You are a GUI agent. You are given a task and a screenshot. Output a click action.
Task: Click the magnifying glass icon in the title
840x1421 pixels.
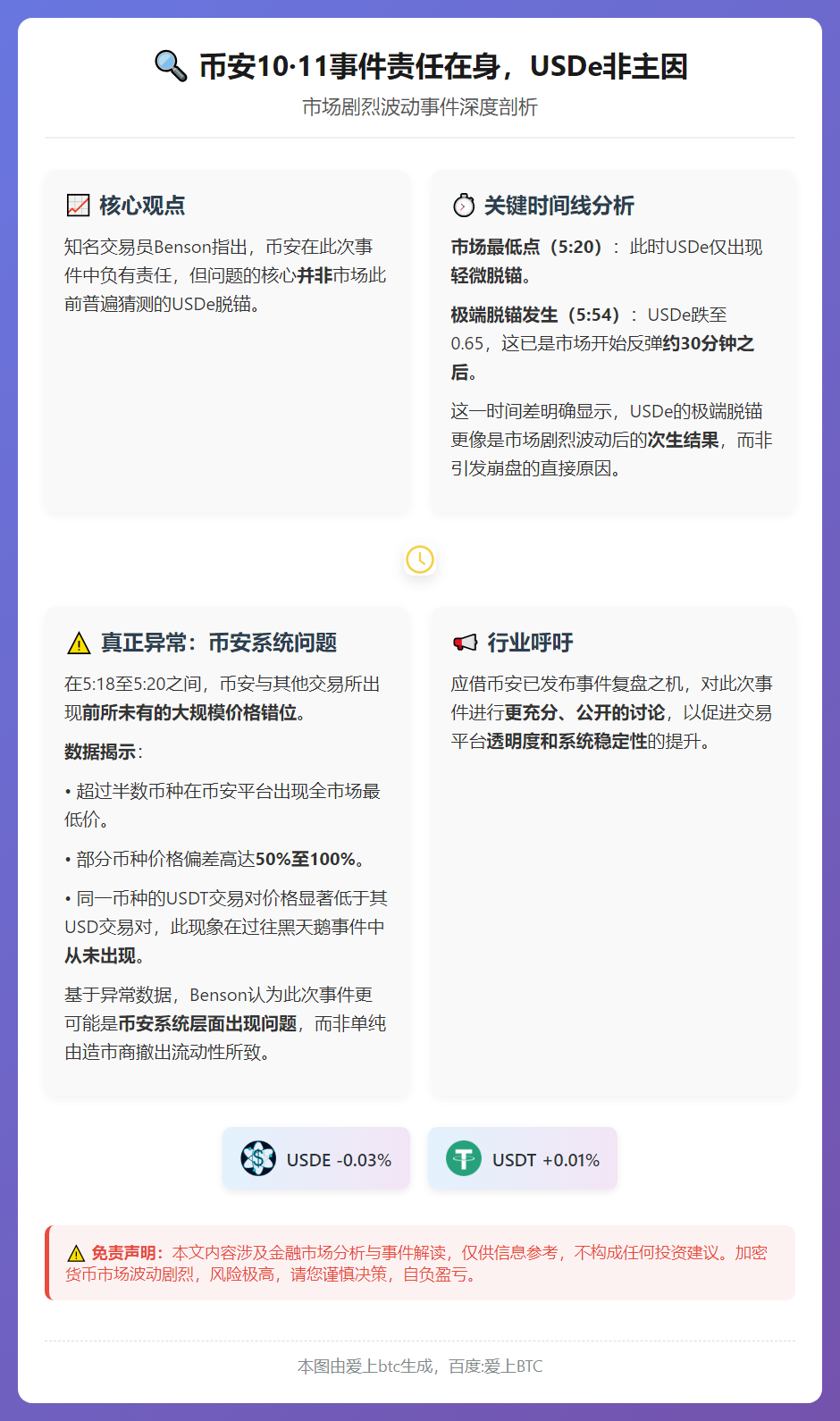click(x=171, y=66)
